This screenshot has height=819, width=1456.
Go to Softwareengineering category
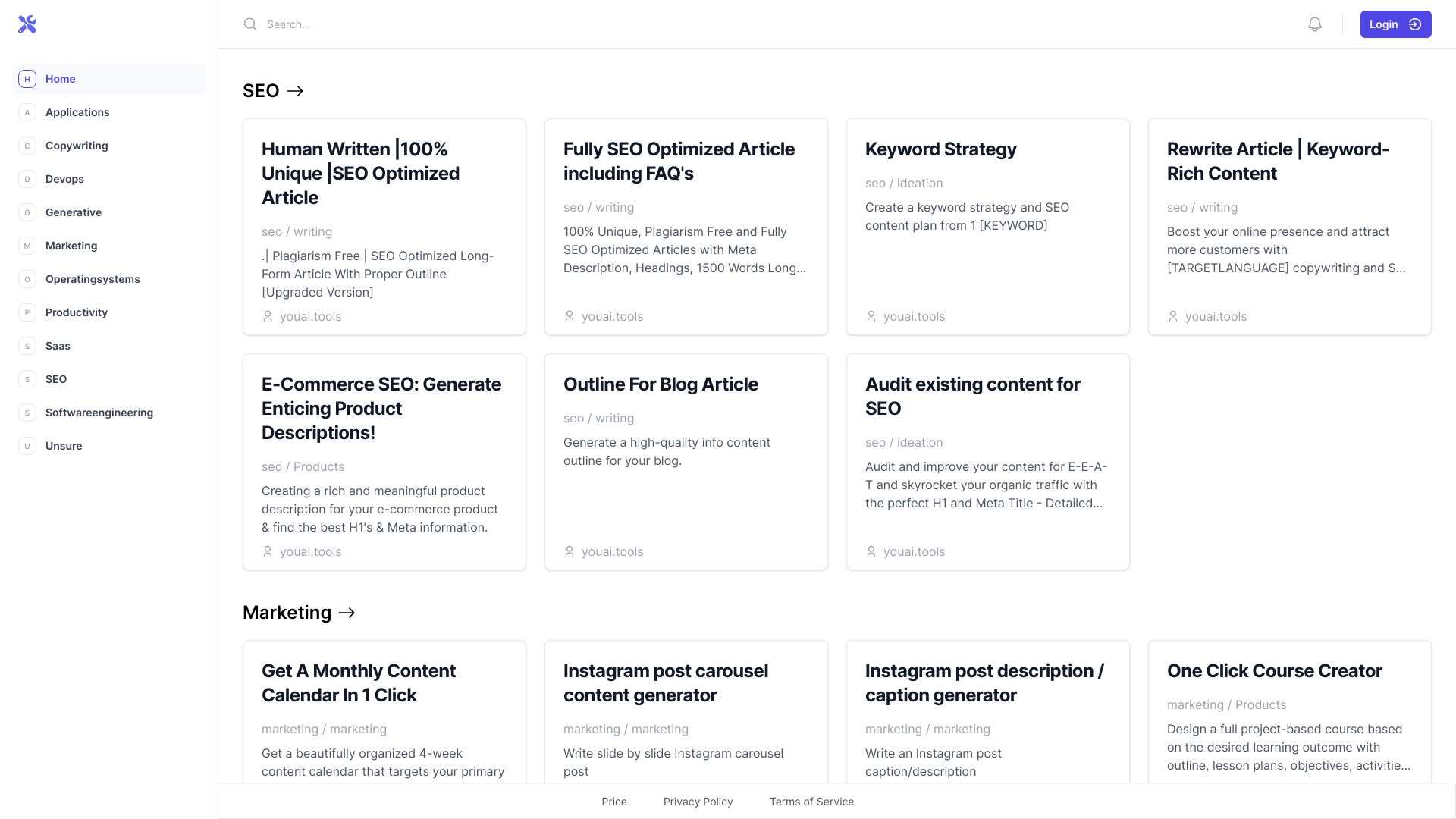99,413
